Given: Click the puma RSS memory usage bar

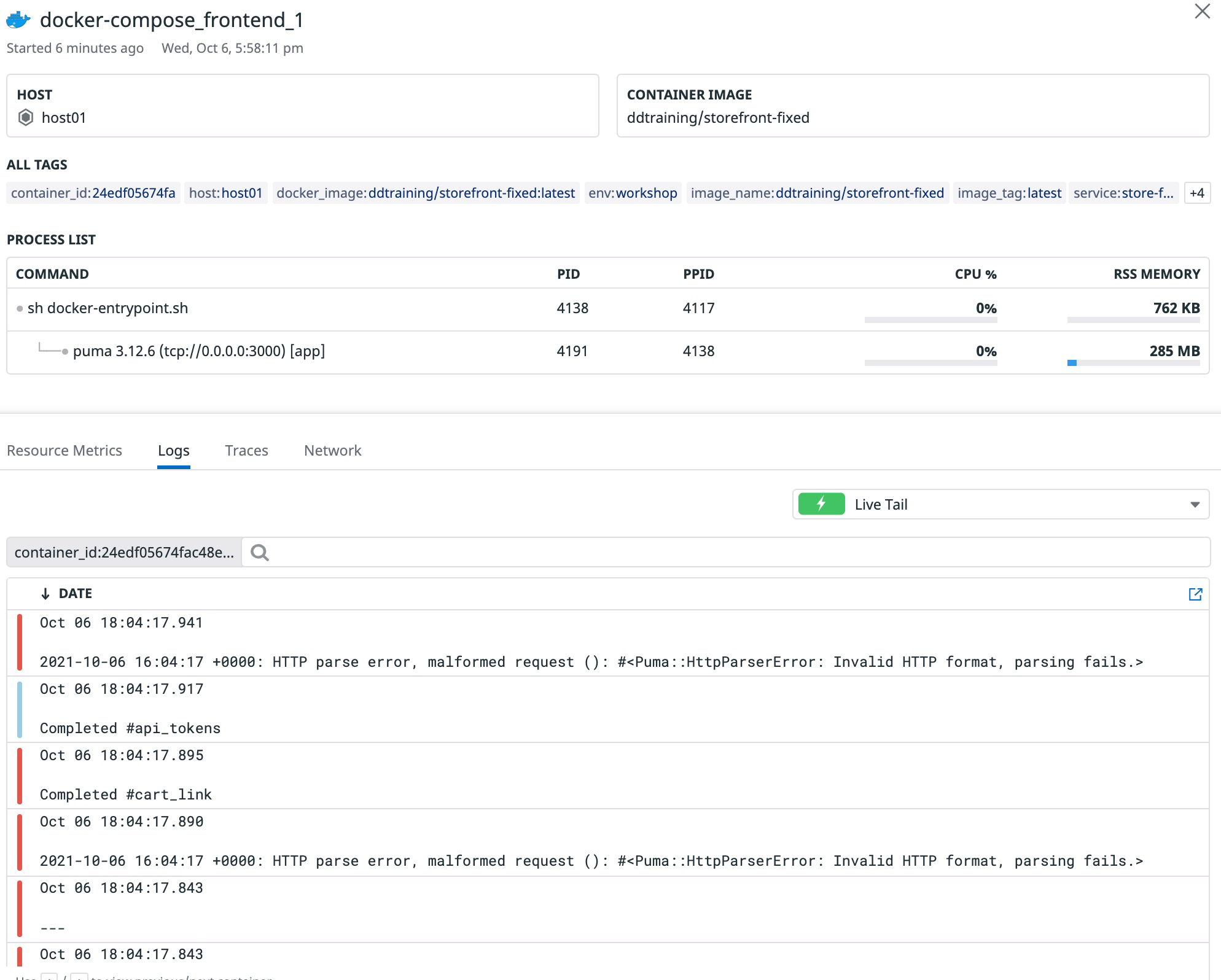Looking at the screenshot, I should click(x=1133, y=363).
